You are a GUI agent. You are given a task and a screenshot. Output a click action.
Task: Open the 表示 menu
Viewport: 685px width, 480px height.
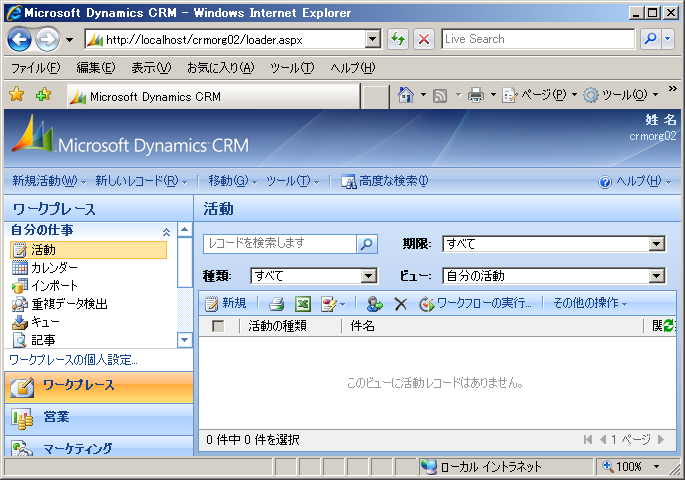pyautogui.click(x=151, y=68)
